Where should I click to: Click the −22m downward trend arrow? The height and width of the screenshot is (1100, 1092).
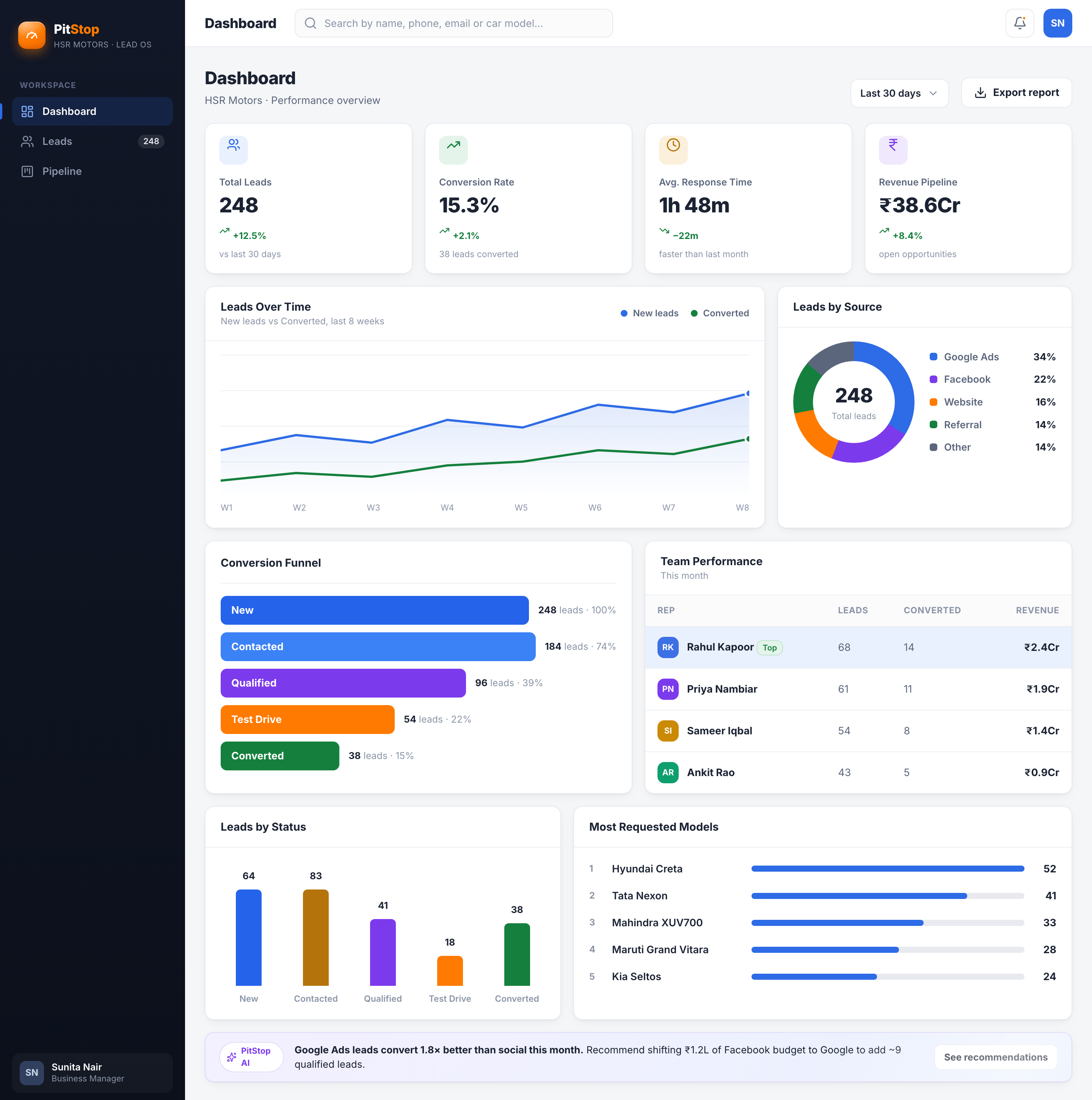[x=664, y=231]
